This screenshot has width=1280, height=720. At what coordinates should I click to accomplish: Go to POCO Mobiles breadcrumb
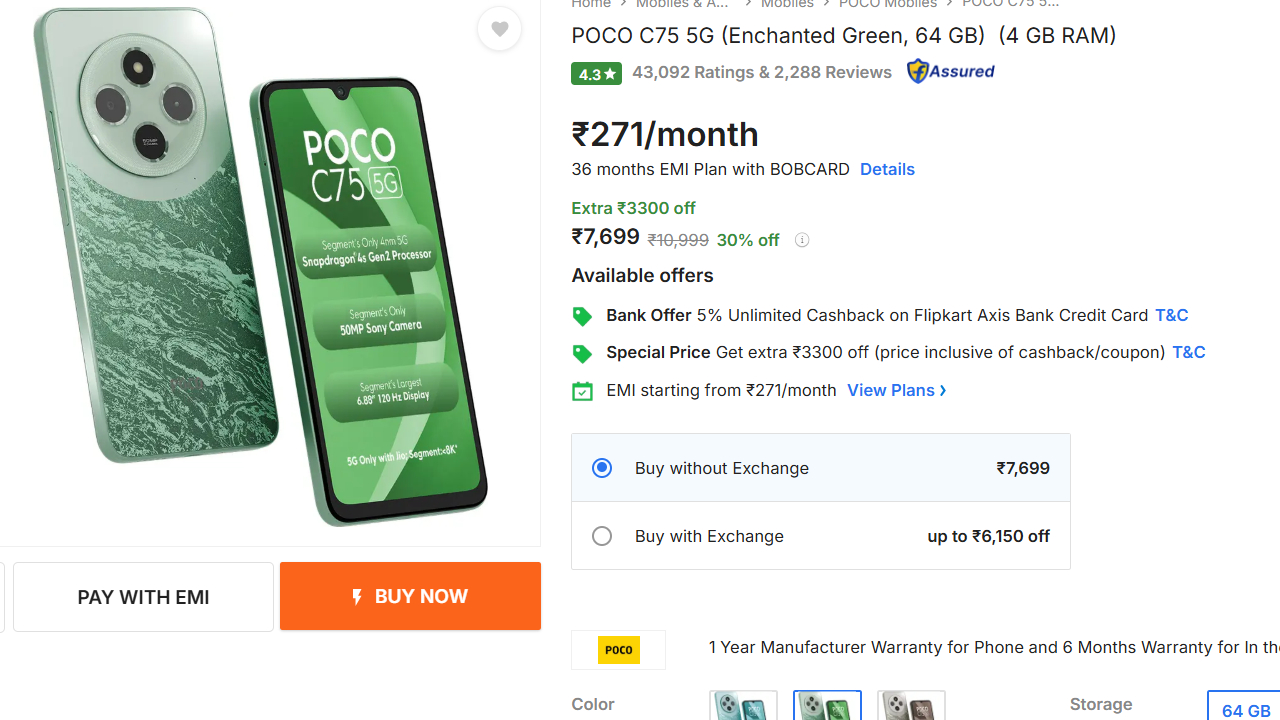coord(887,4)
